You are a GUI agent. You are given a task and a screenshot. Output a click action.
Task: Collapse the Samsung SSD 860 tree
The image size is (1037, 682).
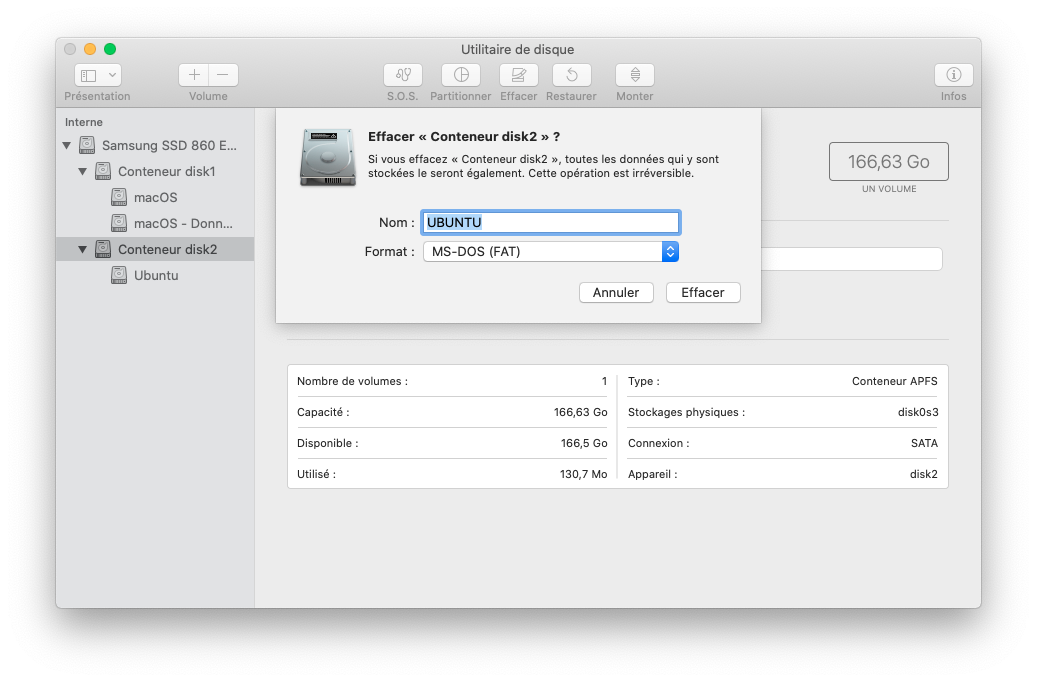[67, 146]
